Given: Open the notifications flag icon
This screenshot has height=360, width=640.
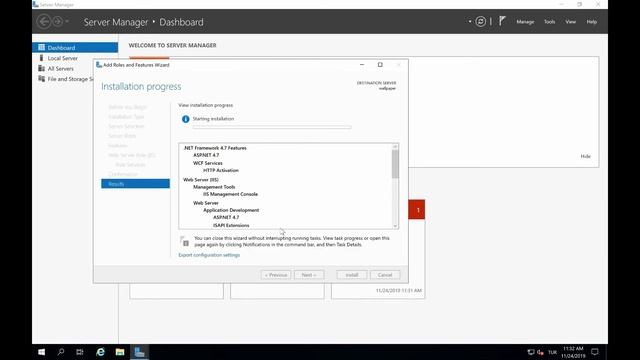Looking at the screenshot, I should 502,21.
